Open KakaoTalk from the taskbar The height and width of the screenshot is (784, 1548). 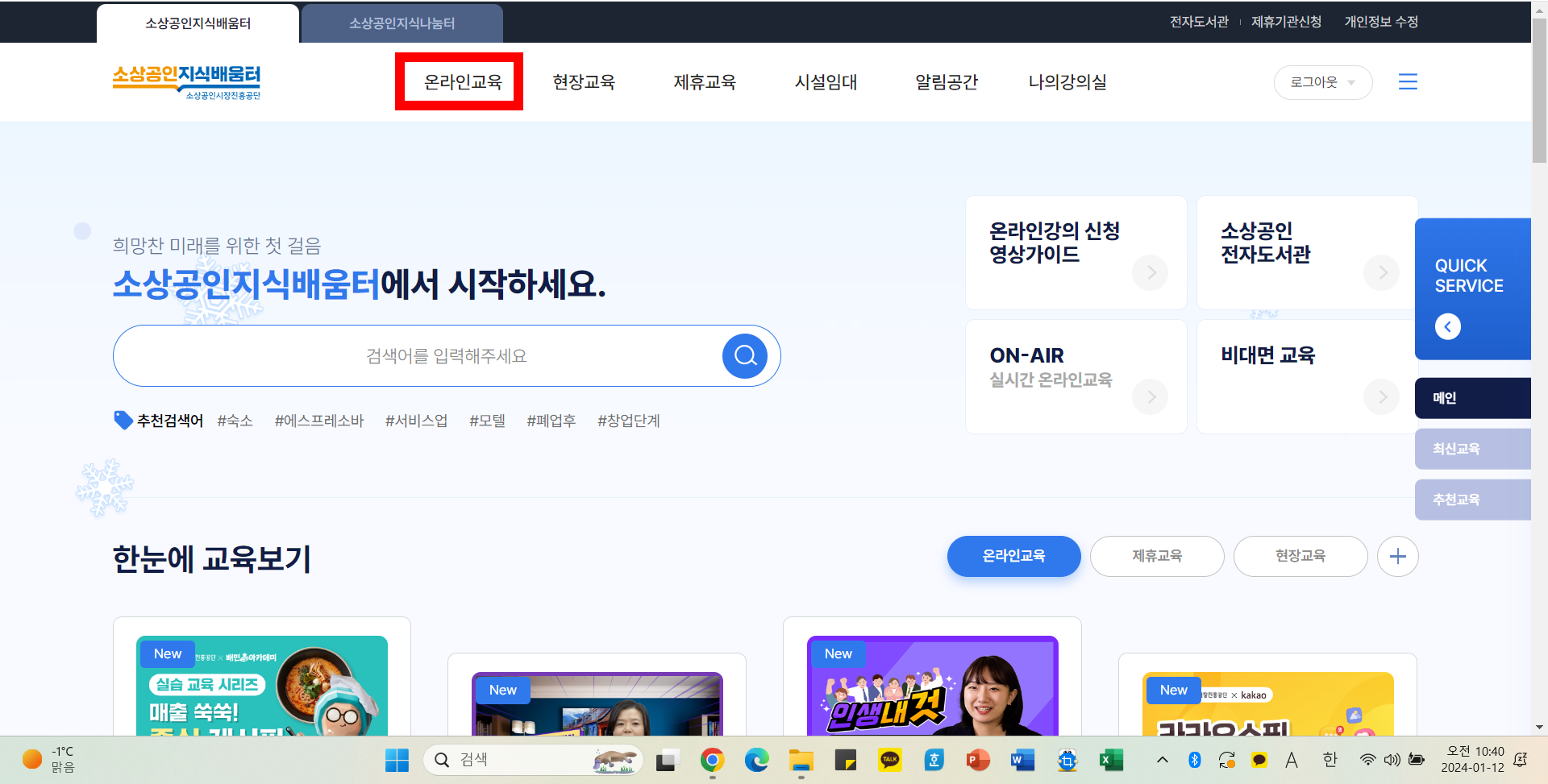(x=889, y=759)
